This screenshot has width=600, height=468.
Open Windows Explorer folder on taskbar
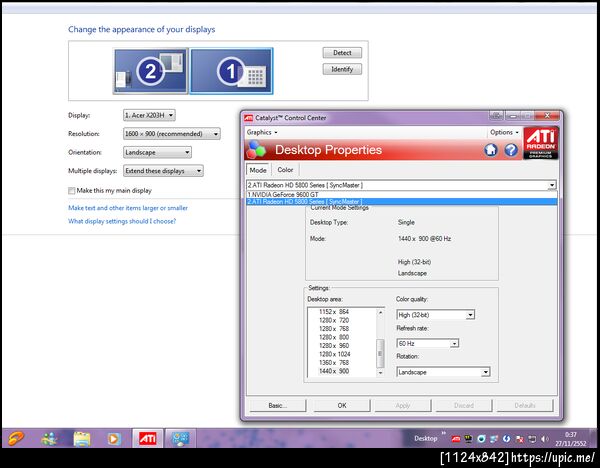(82, 439)
